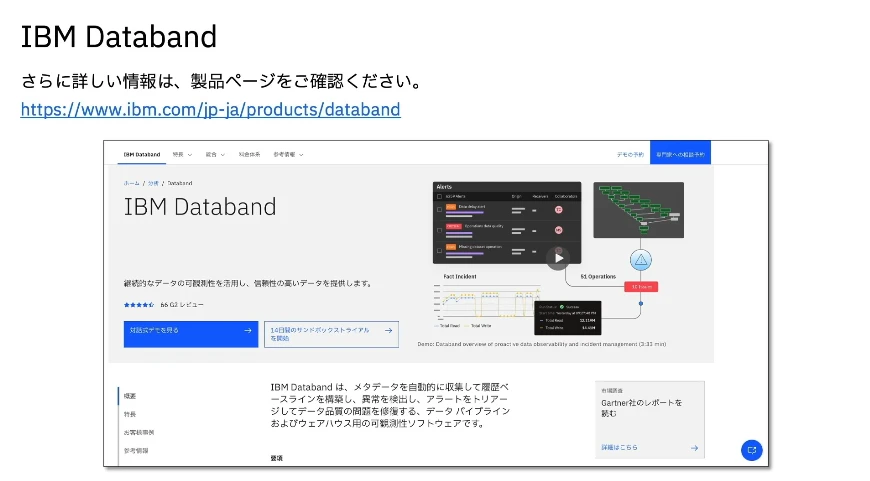Image resolution: width=870 pixels, height=481 pixels.
Task: Click the Fact Incident line chart
Action: (487, 302)
